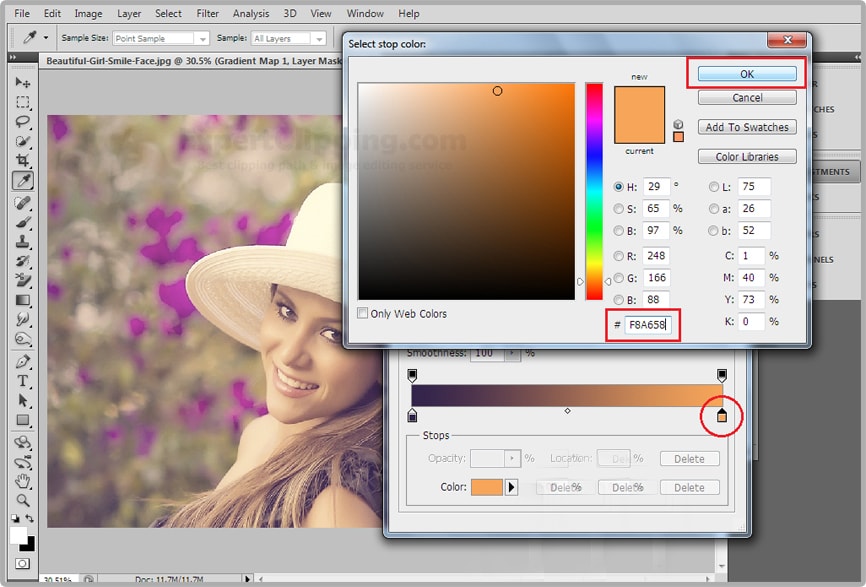Open the Analysis menu
866x587 pixels.
pos(250,14)
